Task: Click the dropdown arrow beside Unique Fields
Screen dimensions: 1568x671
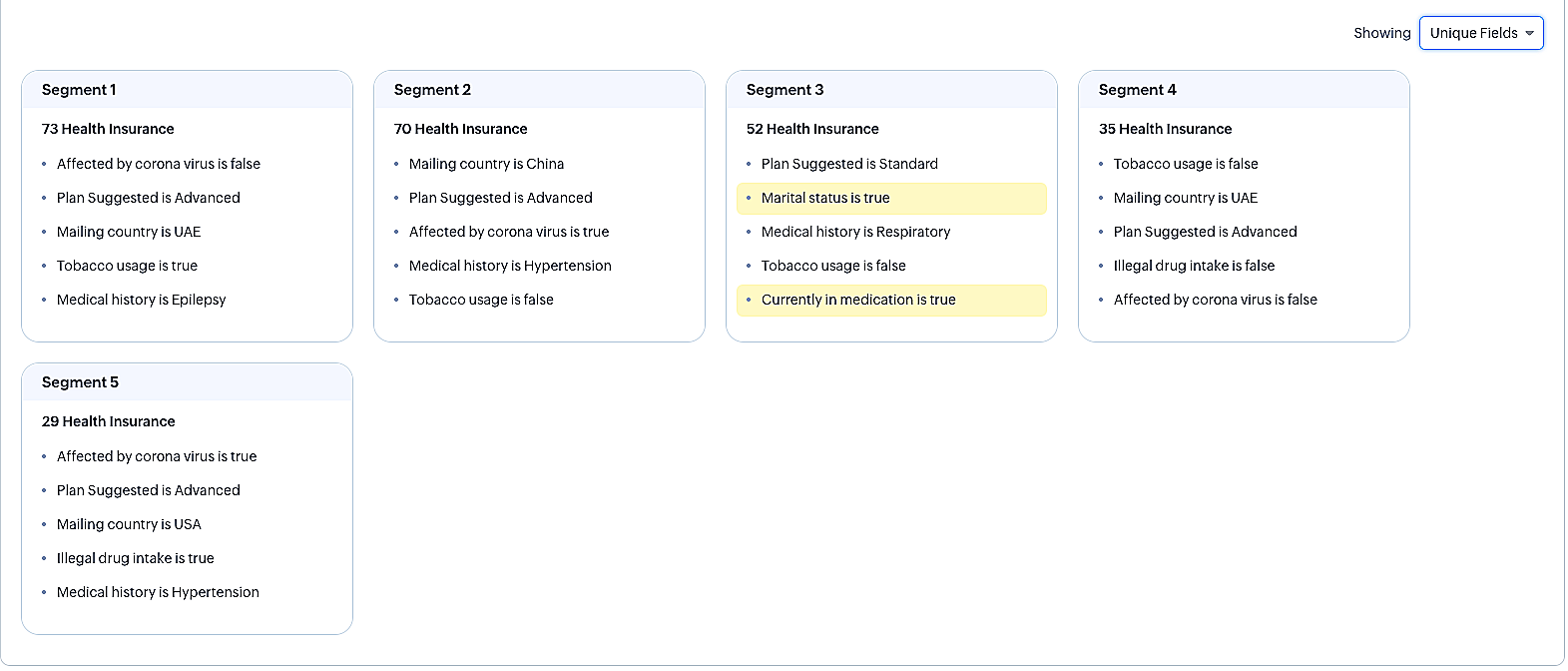Action: (x=1529, y=33)
